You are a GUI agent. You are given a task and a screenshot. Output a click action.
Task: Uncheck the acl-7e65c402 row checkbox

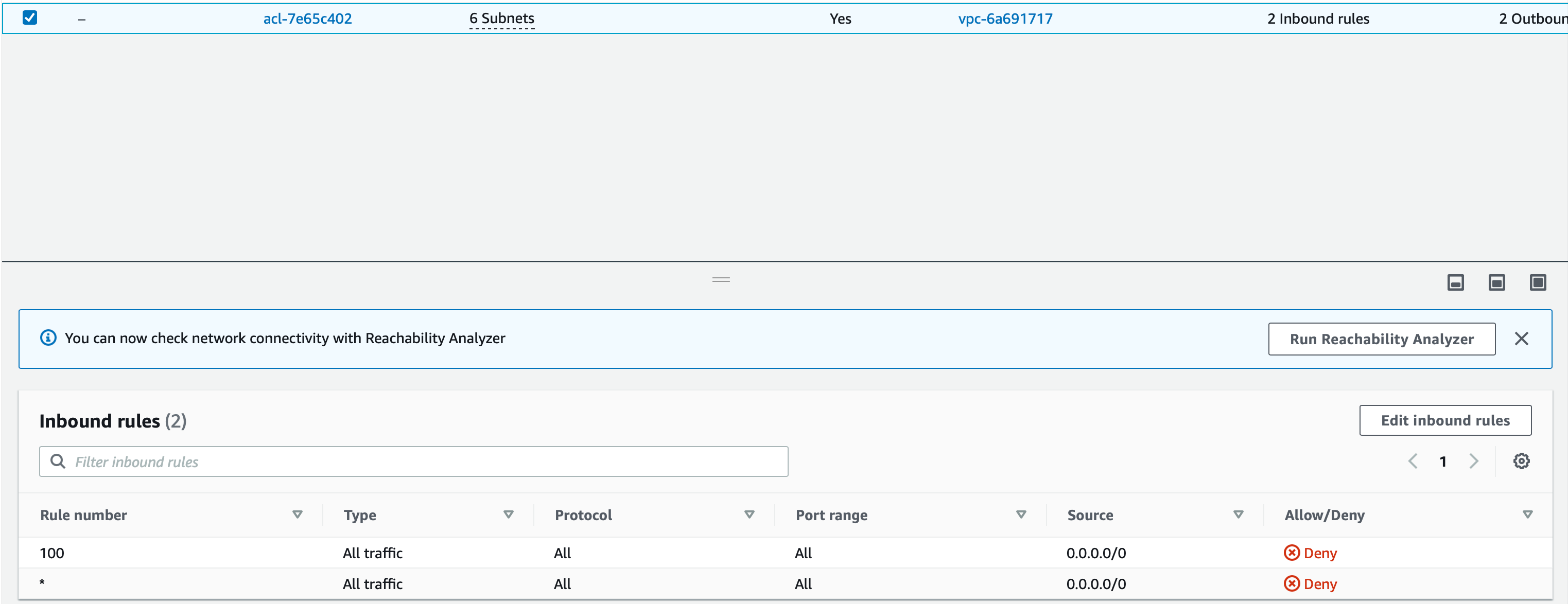coord(29,17)
